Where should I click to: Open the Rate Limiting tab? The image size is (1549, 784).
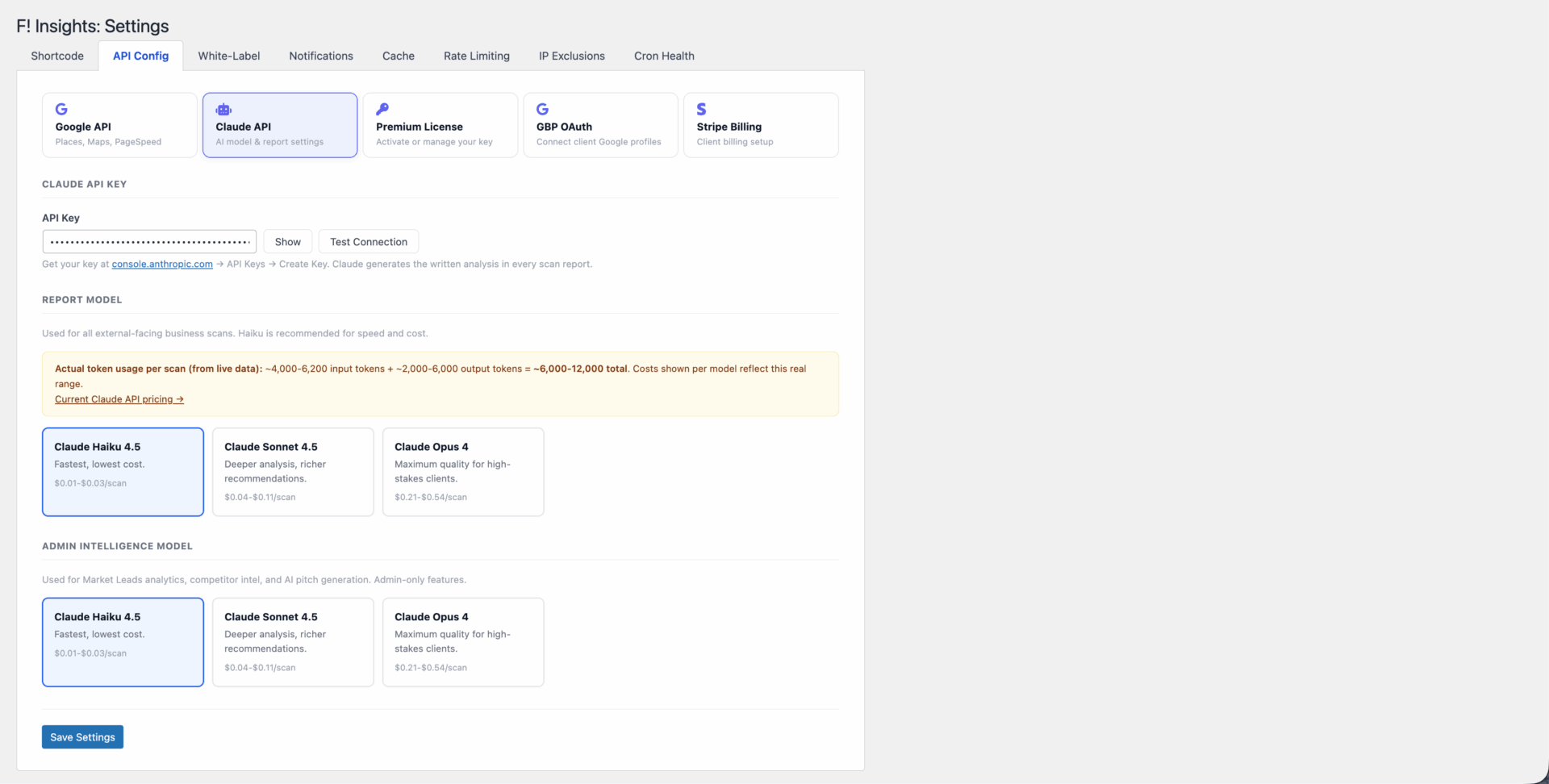pos(477,56)
